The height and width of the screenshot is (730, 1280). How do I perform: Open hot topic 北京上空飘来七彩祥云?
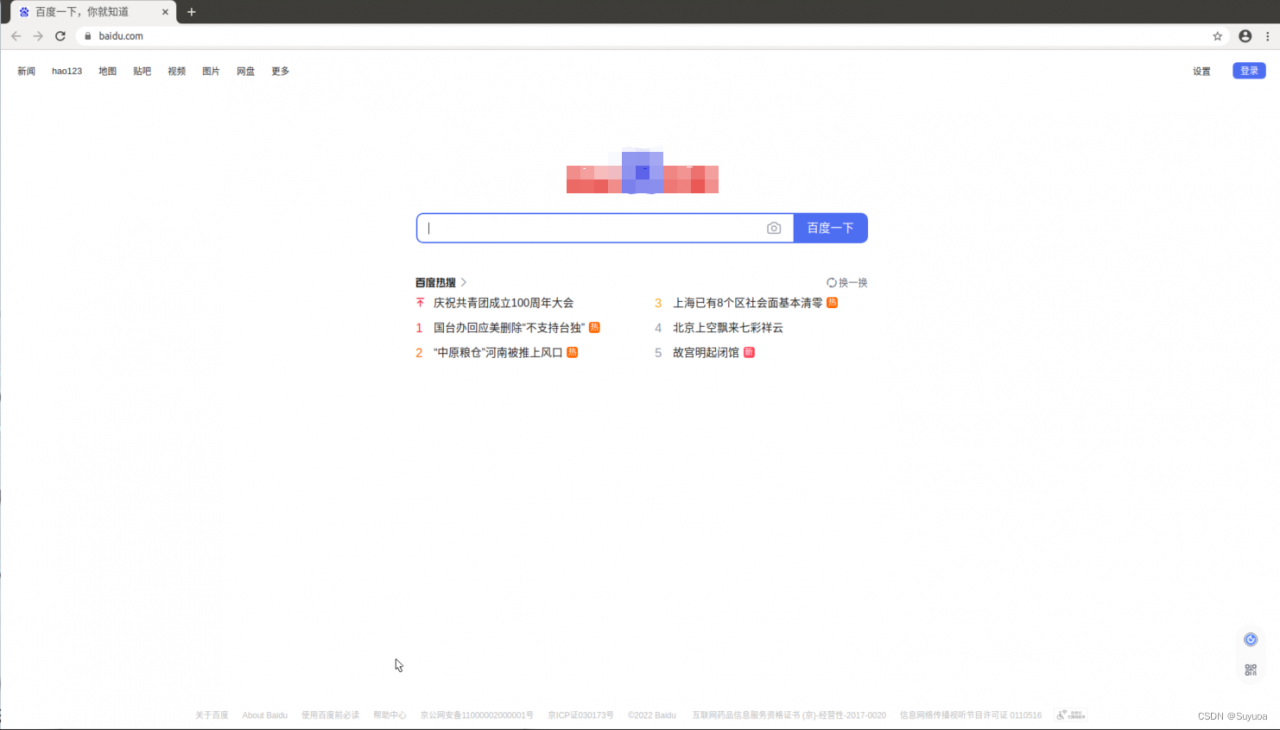[728, 328]
